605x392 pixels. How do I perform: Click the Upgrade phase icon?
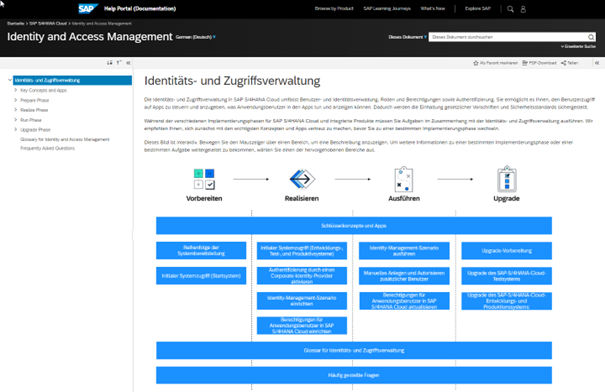point(507,179)
